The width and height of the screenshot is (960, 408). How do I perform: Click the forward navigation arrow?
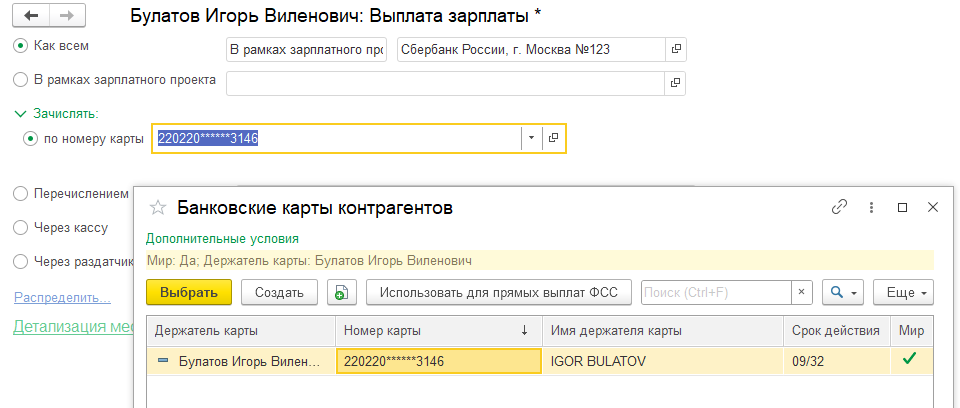[x=66, y=17]
